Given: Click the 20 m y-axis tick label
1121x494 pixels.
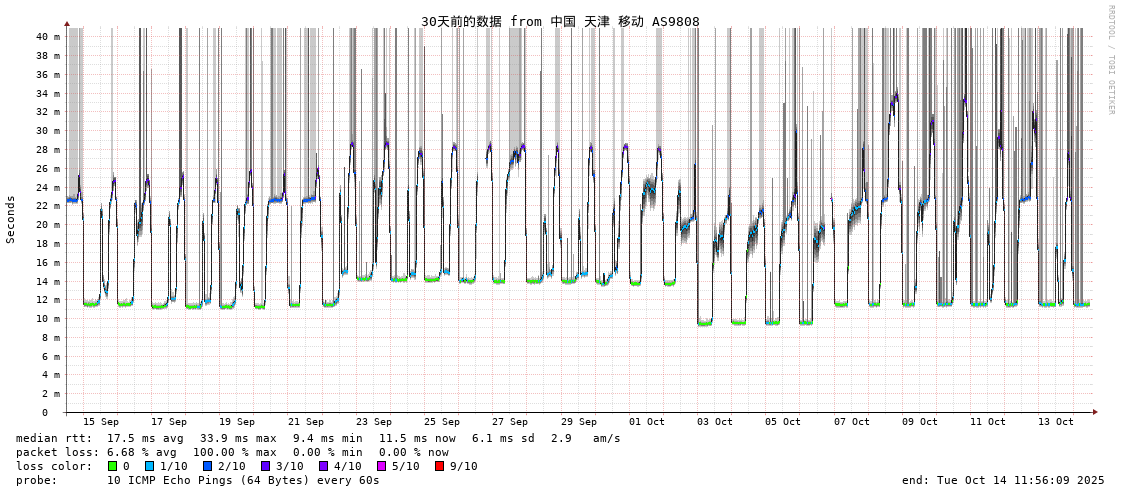Looking at the screenshot, I should 48,225.
